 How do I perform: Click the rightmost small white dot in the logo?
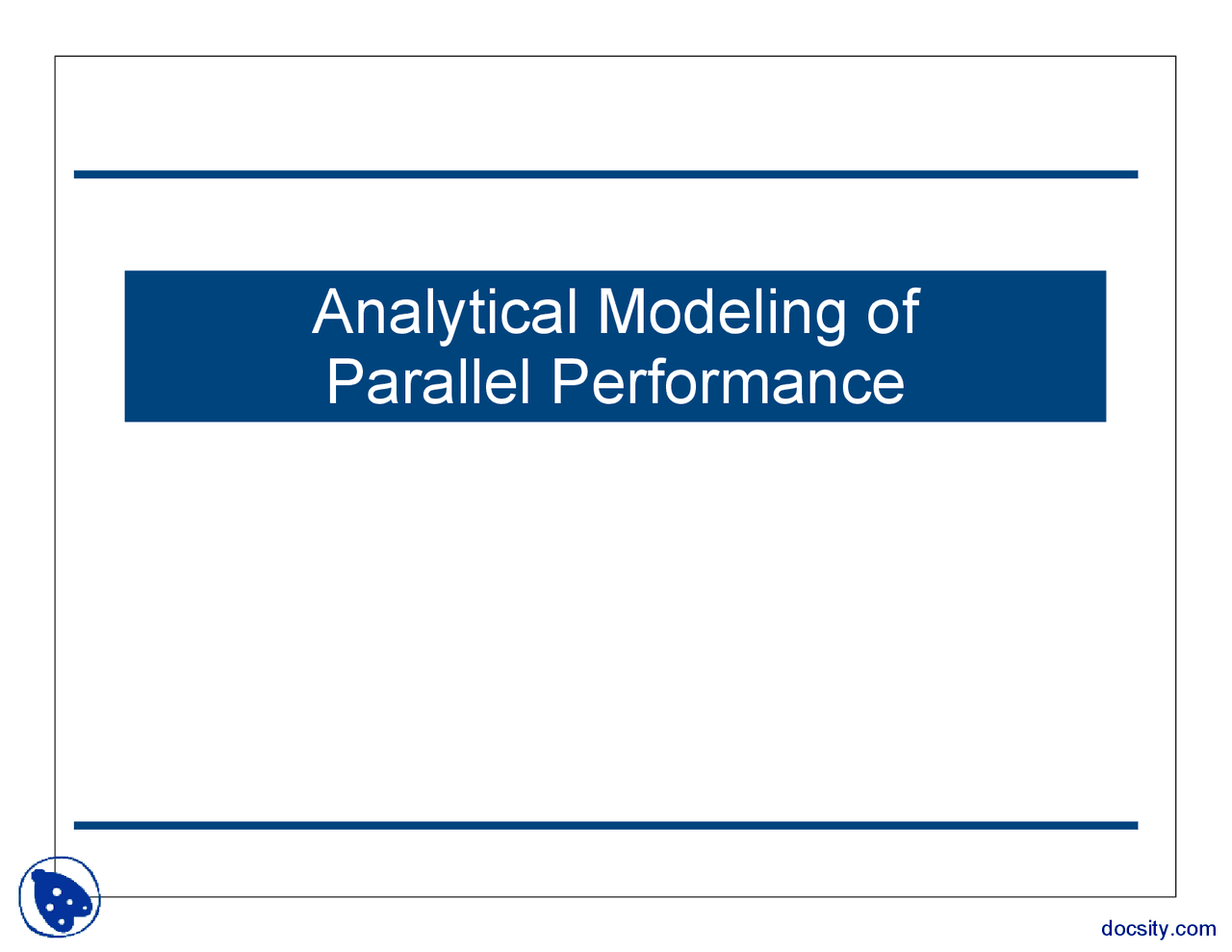coord(86,908)
